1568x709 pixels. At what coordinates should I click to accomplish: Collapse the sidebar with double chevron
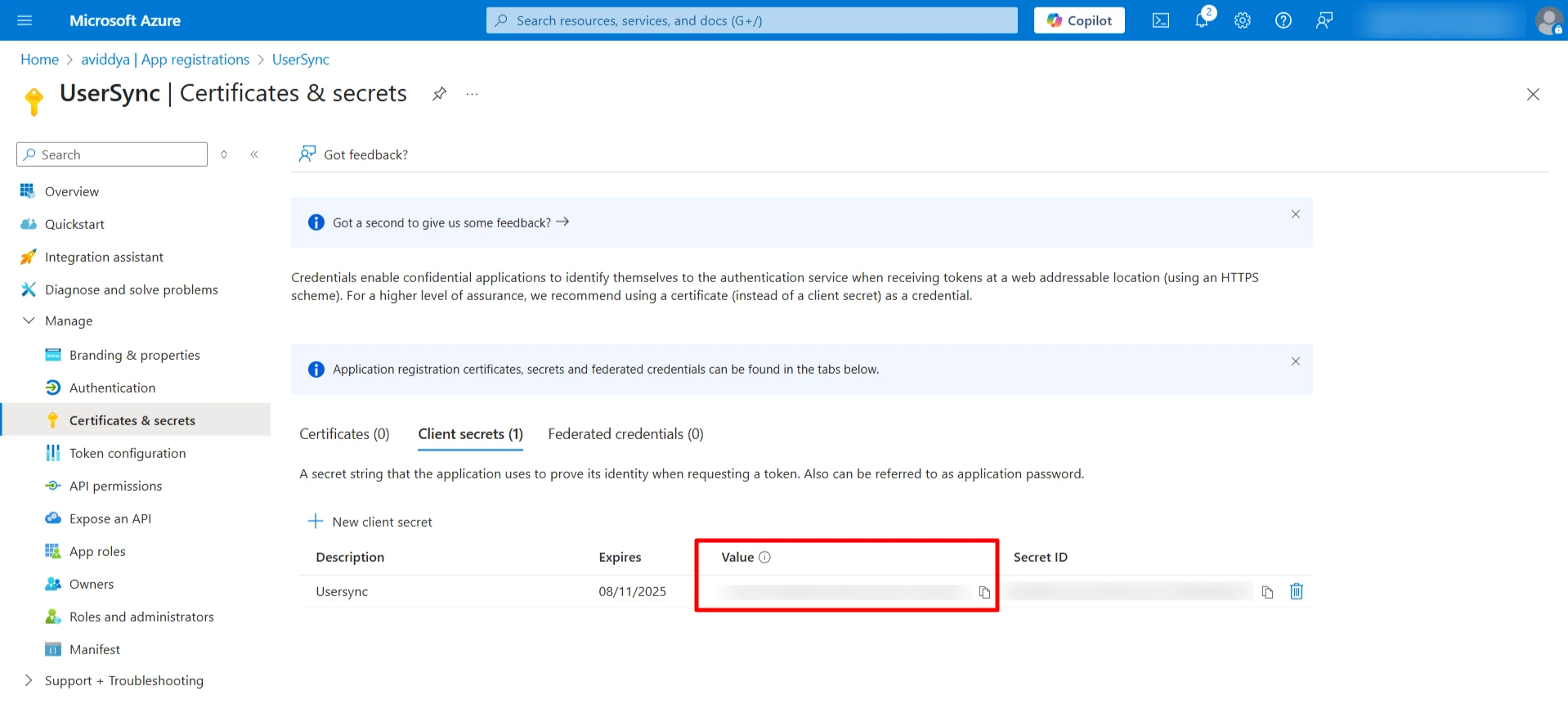254,155
